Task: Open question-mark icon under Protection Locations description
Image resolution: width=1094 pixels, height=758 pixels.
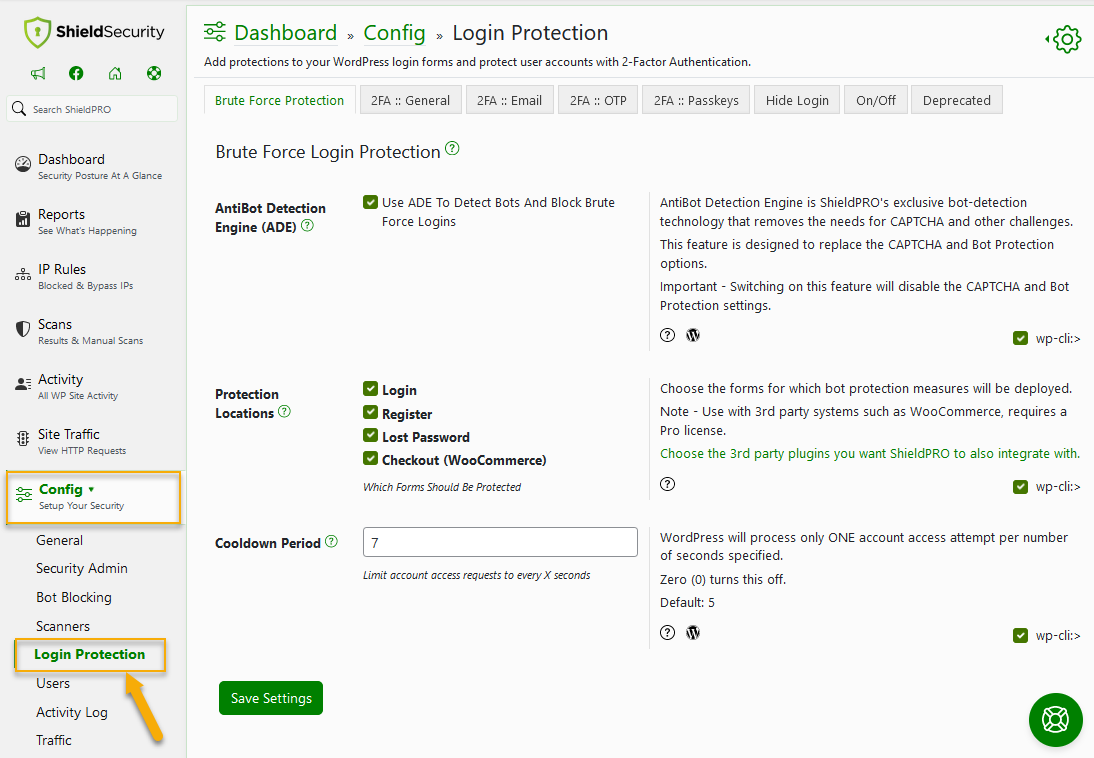Action: tap(668, 484)
